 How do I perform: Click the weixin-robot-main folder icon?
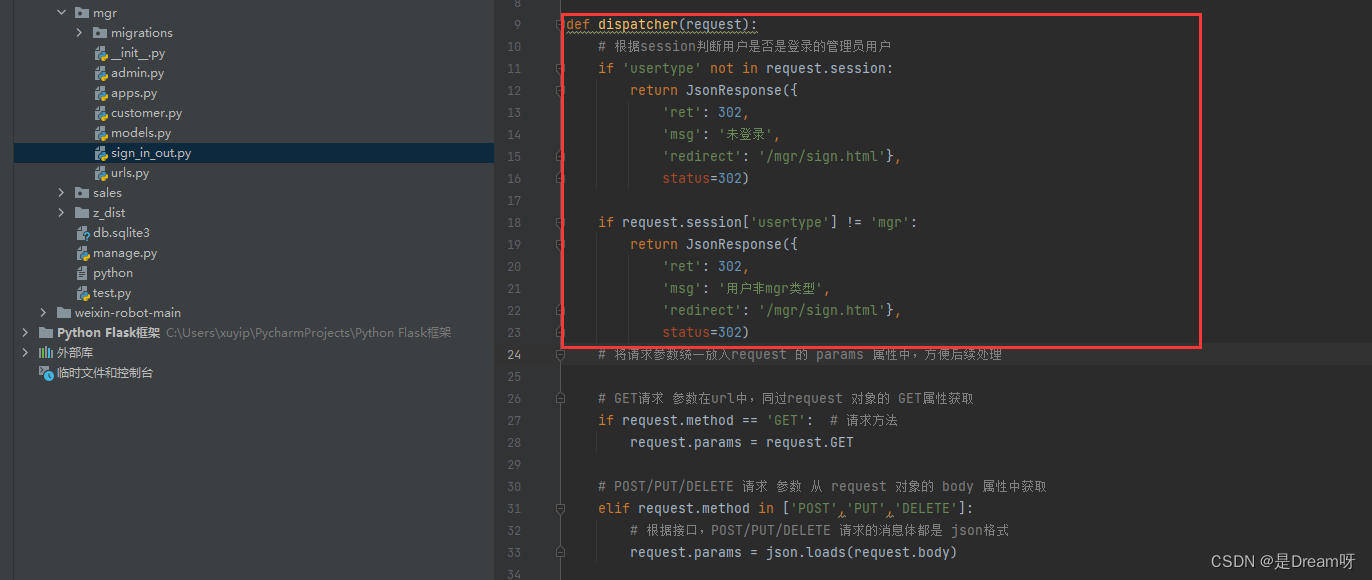pyautogui.click(x=64, y=313)
